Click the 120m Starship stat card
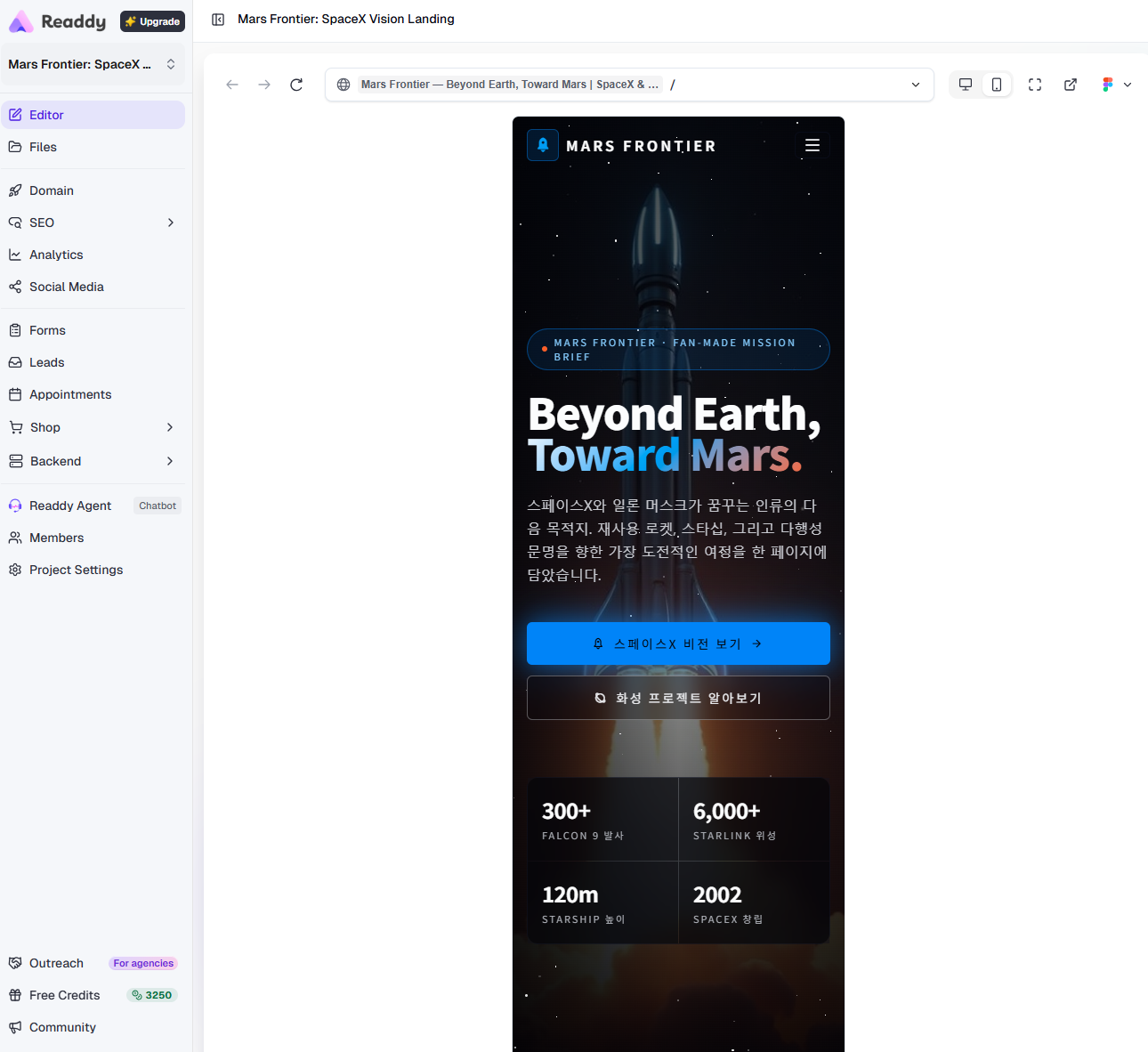The width and height of the screenshot is (1148, 1052). [x=603, y=902]
